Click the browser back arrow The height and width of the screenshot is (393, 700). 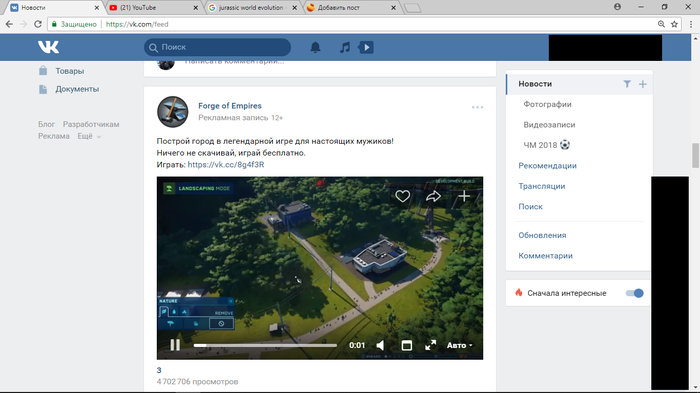pos(9,24)
